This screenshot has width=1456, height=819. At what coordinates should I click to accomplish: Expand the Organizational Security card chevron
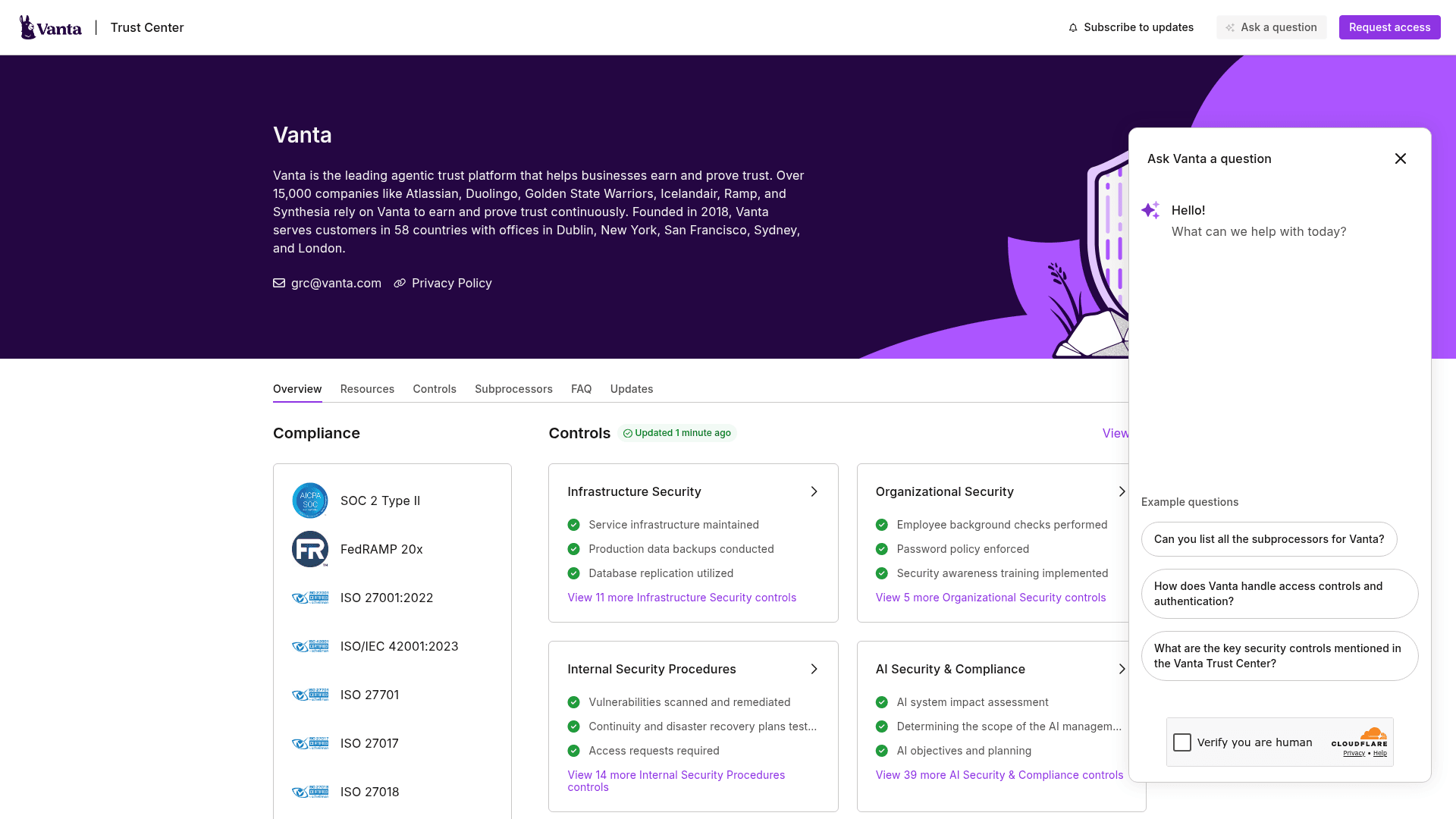pos(1122,491)
